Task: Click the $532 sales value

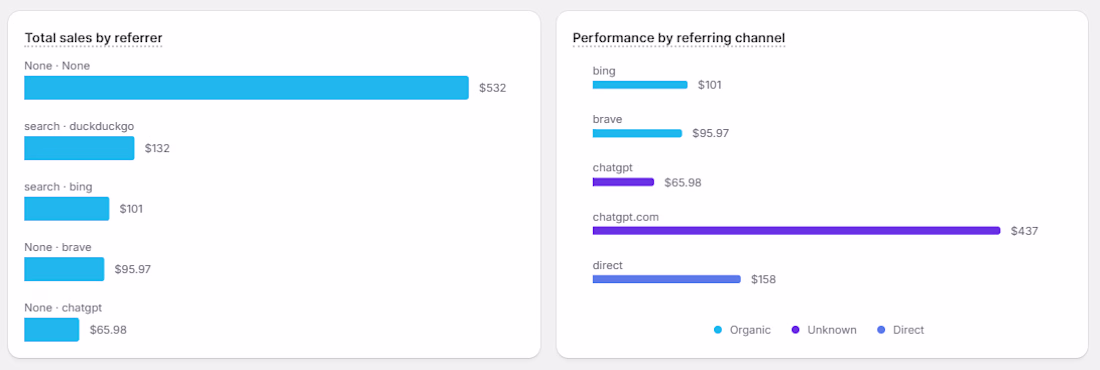Action: pos(492,88)
